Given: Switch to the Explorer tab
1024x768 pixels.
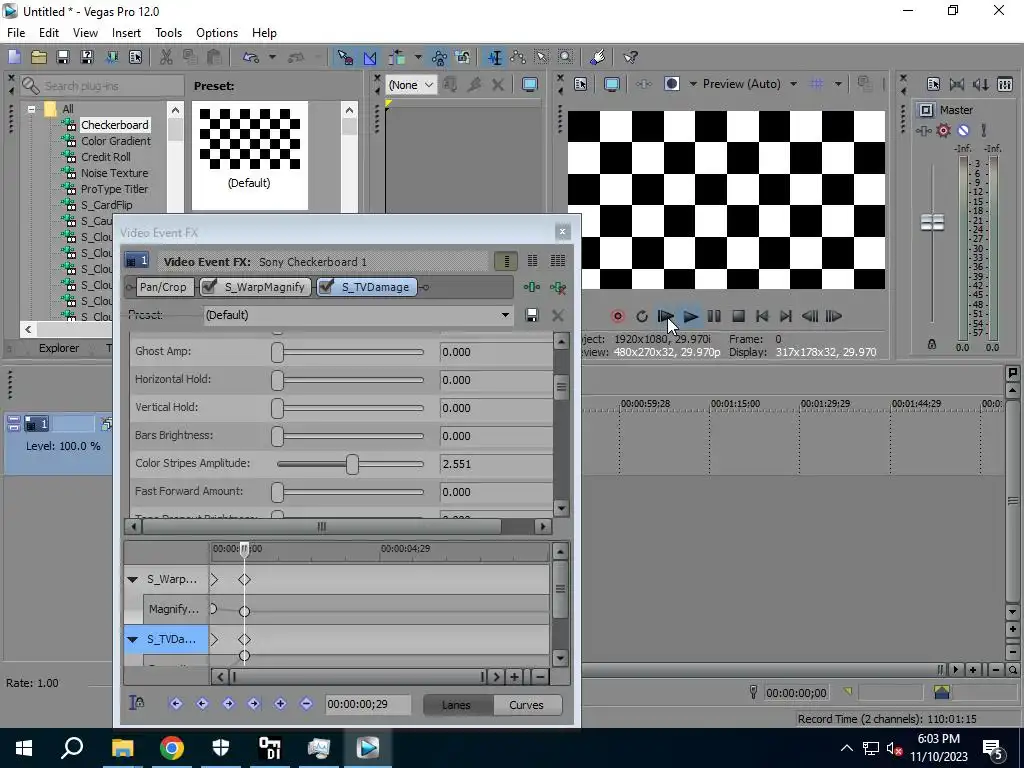Looking at the screenshot, I should pos(59,348).
